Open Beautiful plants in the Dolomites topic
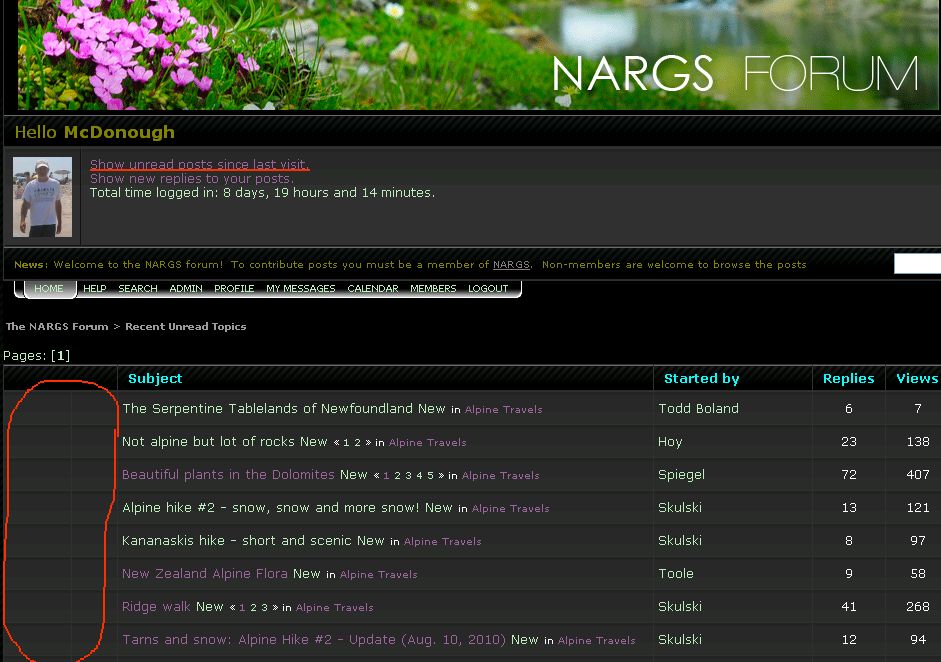 coord(228,475)
